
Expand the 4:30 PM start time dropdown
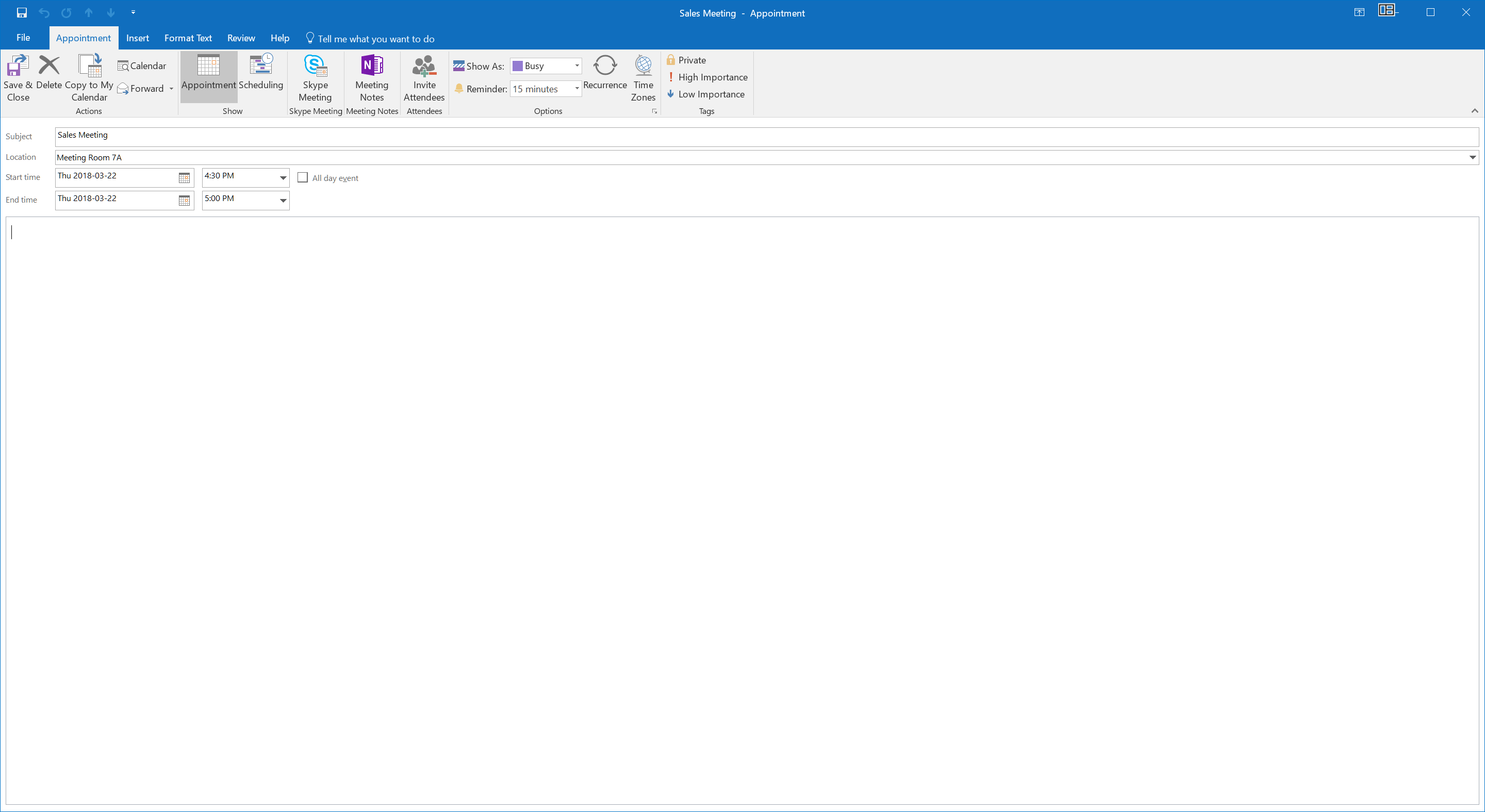pos(283,178)
